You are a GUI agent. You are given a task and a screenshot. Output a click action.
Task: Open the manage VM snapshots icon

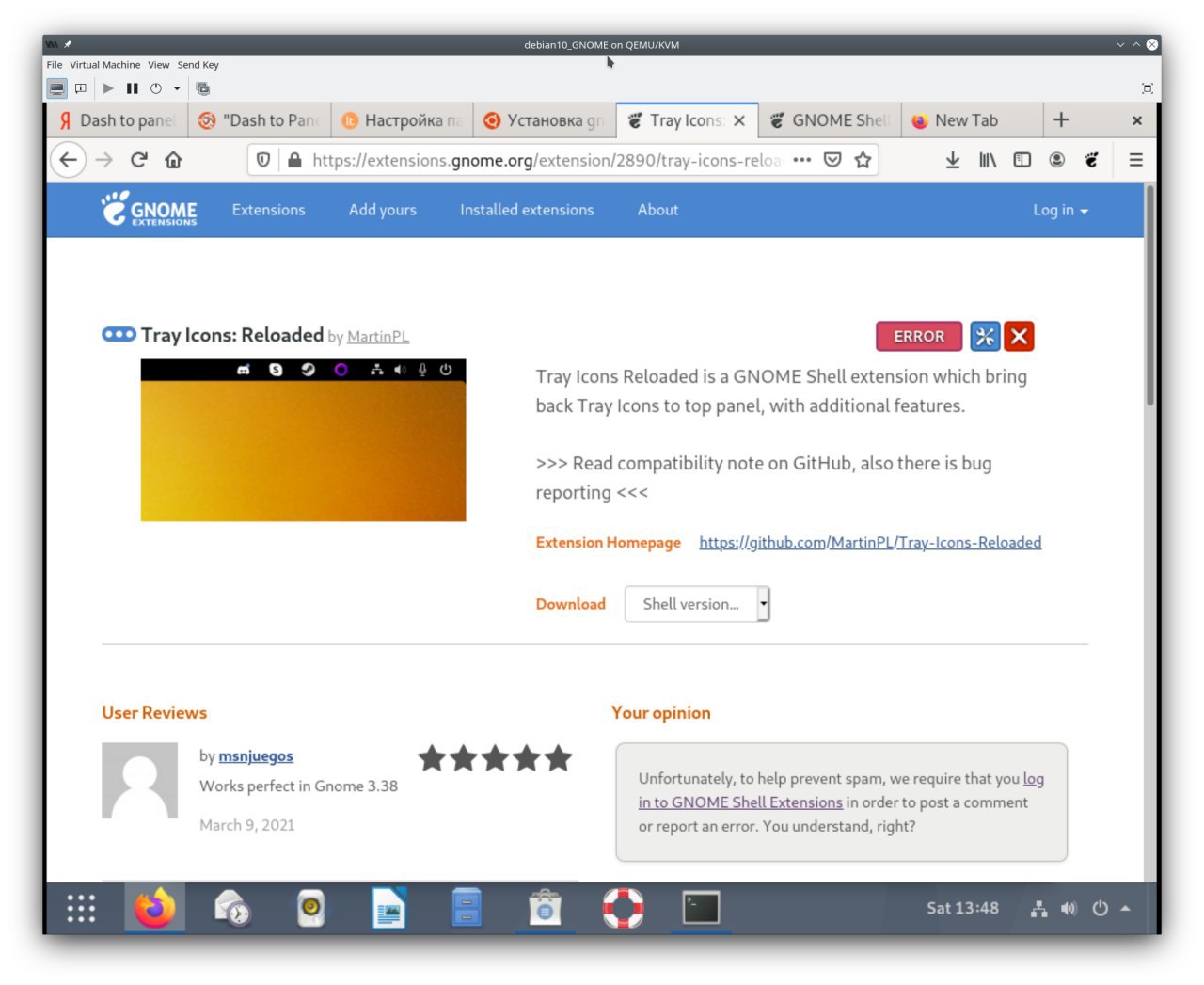(203, 88)
